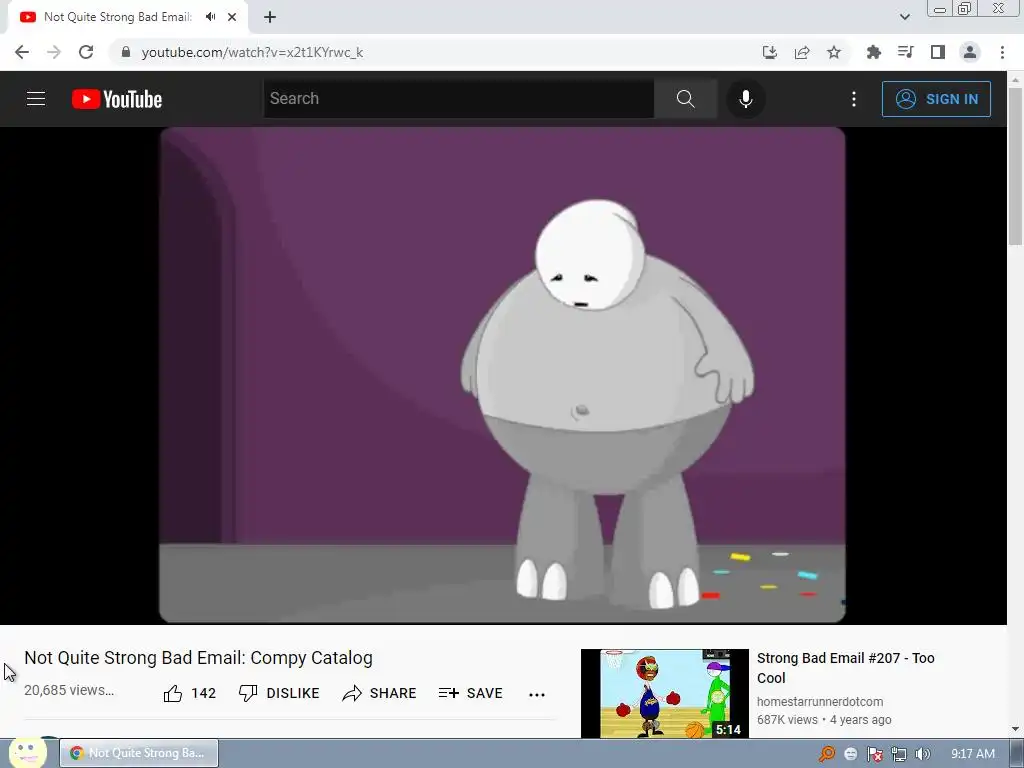The image size is (1024, 768).
Task: Open the volume speaker tray icon
Action: click(x=922, y=754)
